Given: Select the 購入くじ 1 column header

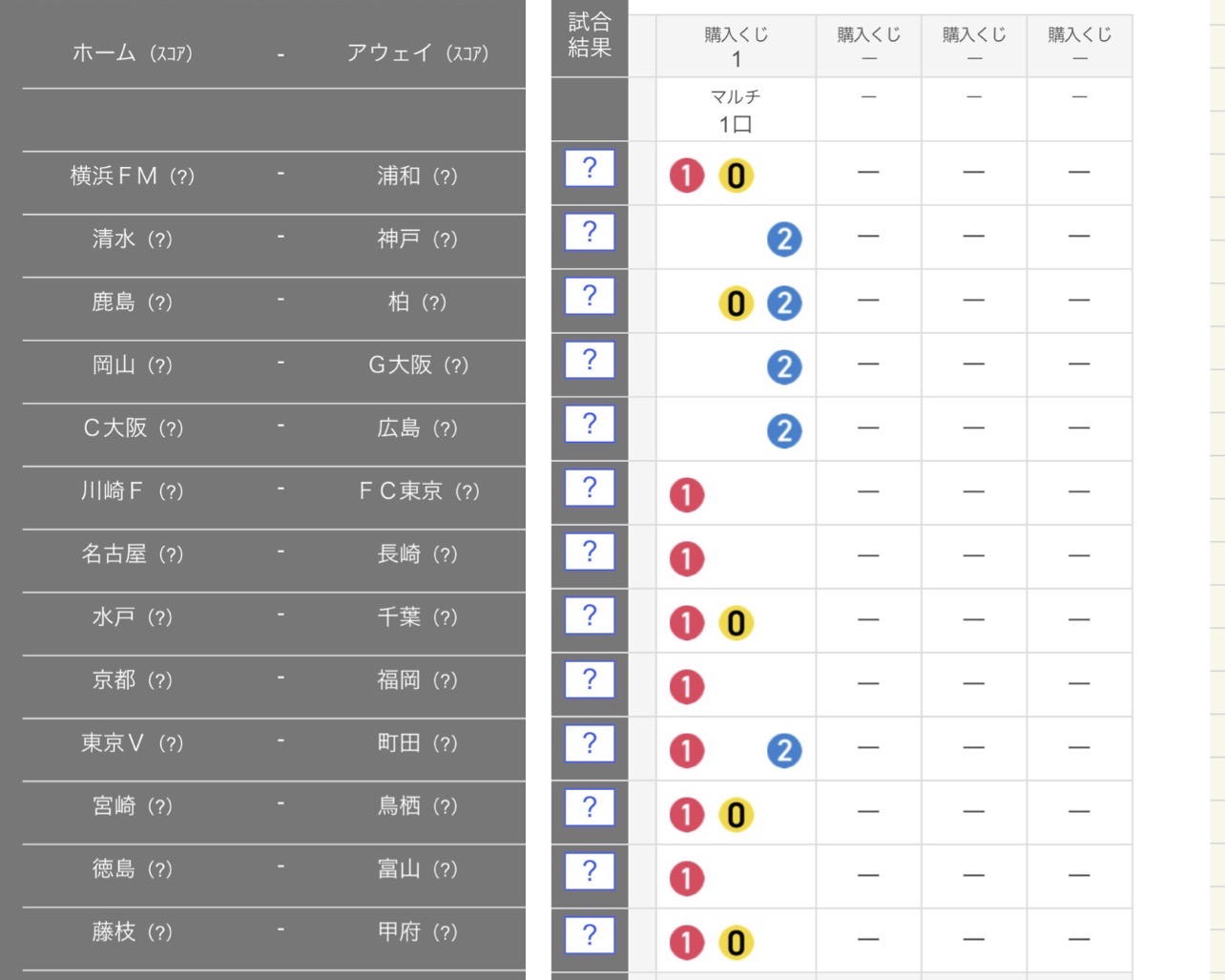Looking at the screenshot, I should 736,46.
